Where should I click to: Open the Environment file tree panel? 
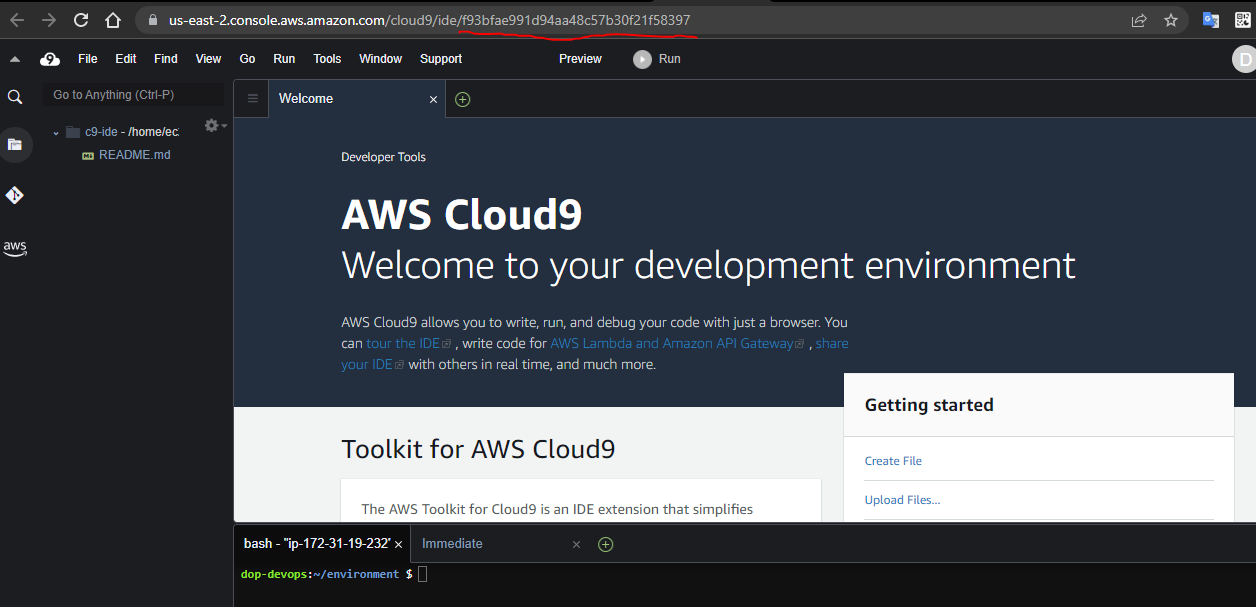(16, 144)
